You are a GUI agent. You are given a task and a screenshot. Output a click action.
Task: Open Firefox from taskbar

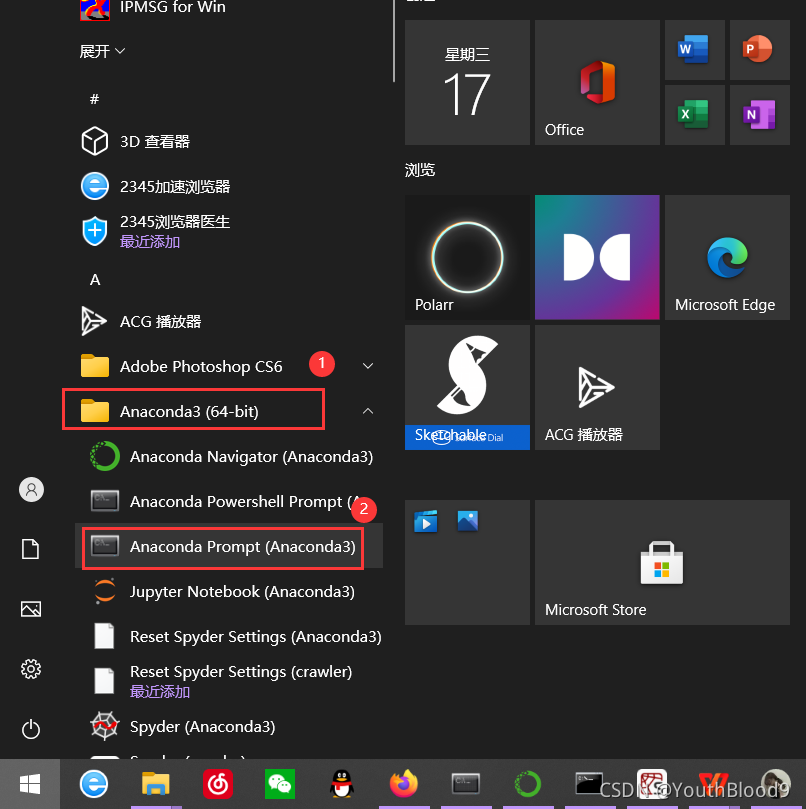tap(404, 783)
